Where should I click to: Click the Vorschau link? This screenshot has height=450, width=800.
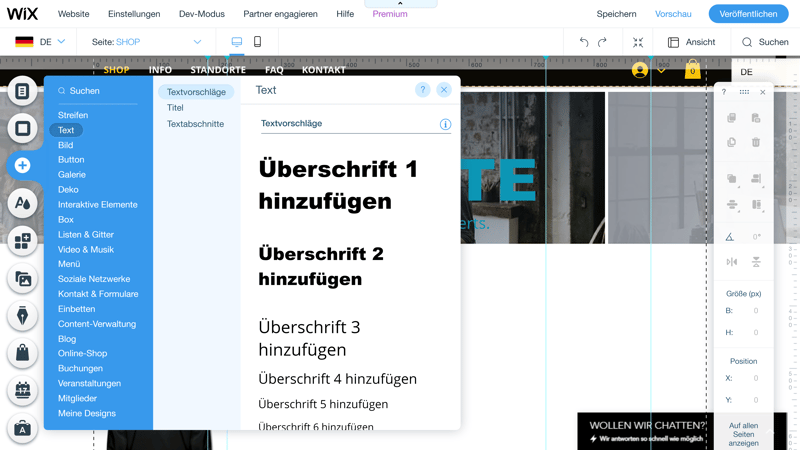click(x=673, y=14)
